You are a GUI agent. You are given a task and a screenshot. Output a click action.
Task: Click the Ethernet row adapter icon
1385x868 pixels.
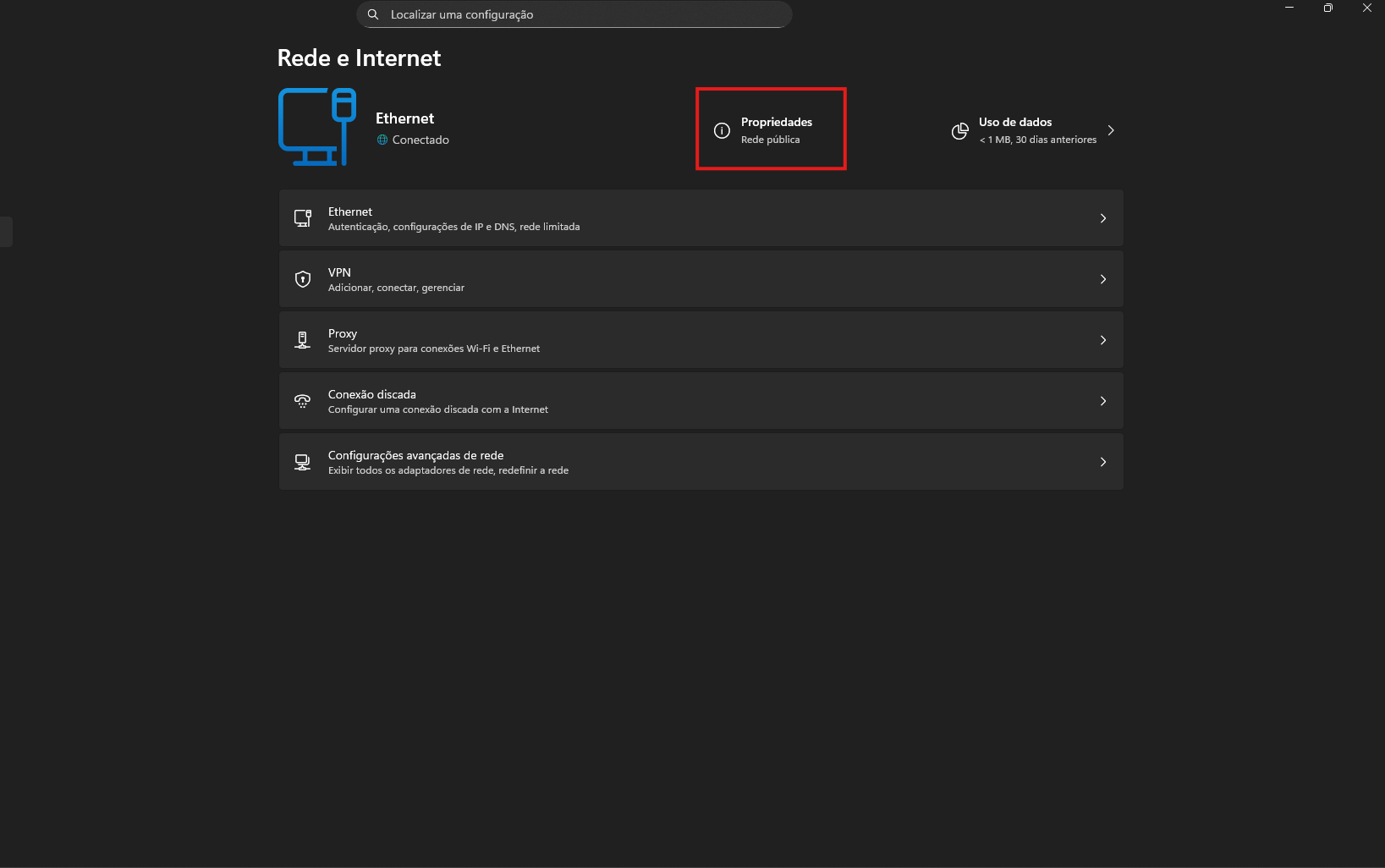tap(303, 218)
